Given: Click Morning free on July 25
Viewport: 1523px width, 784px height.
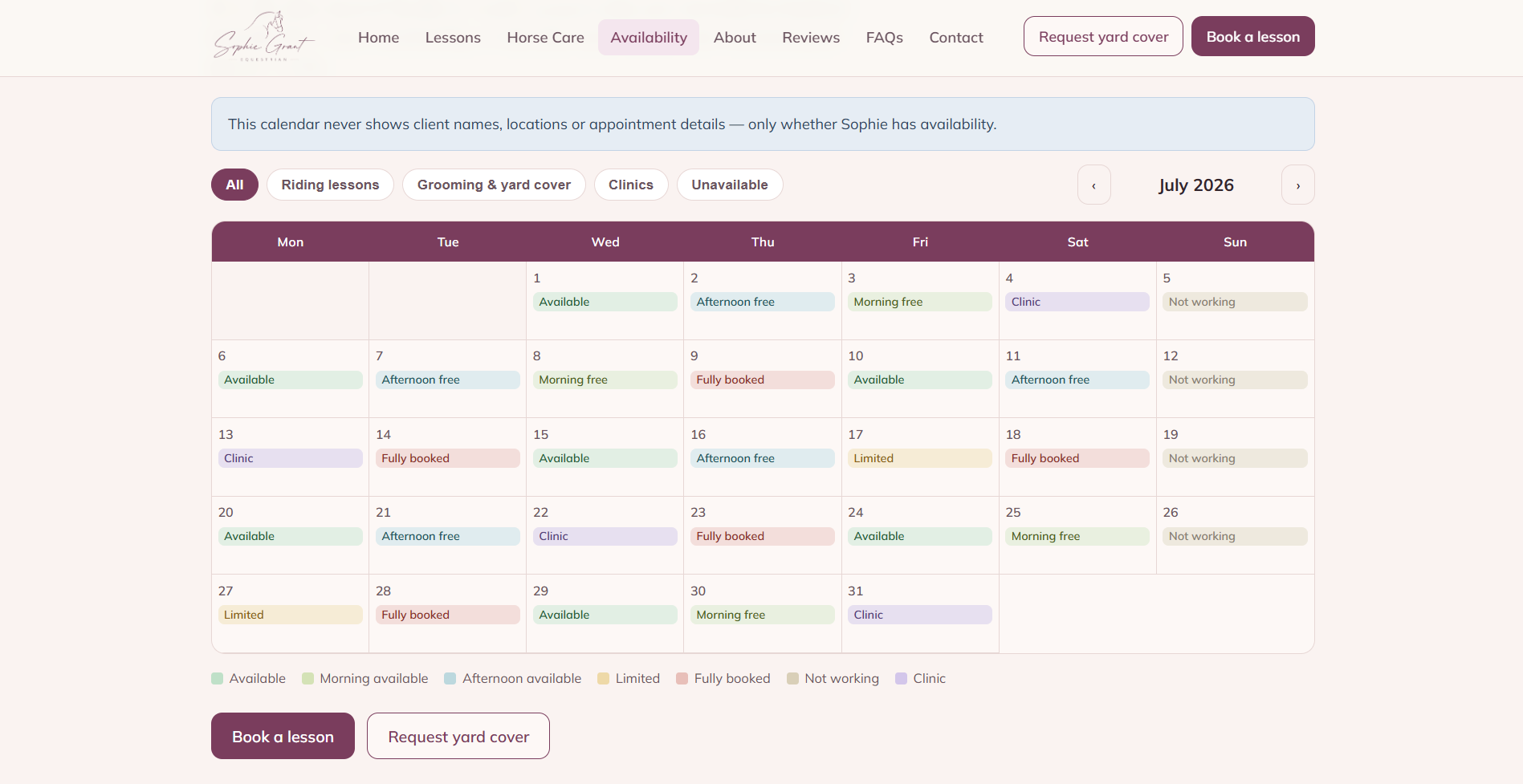Looking at the screenshot, I should 1077,536.
